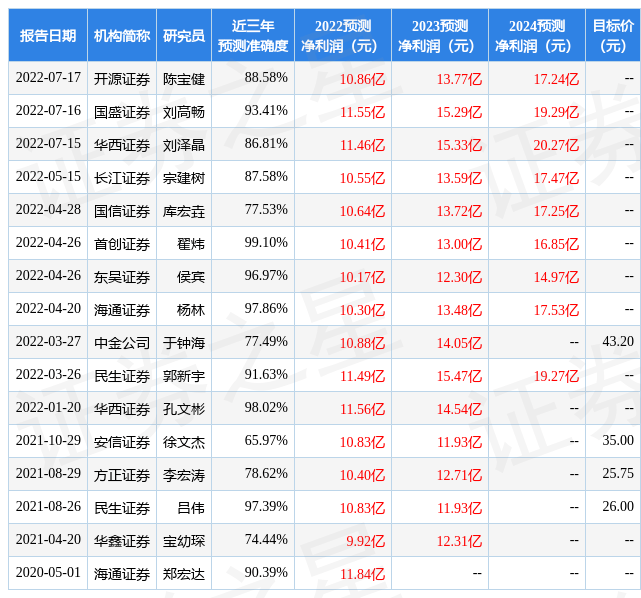Image resolution: width=641 pixels, height=598 pixels.
Task: Click analyst name 于钟海
Action: [184, 343]
